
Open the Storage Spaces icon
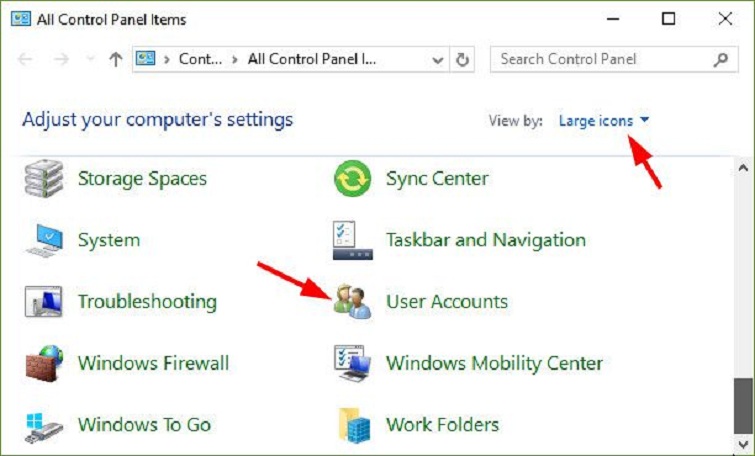(43, 179)
